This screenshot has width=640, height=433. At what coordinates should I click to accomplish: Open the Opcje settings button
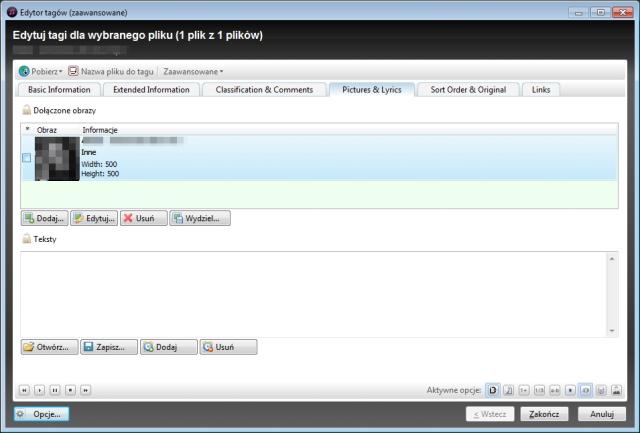tap(41, 413)
